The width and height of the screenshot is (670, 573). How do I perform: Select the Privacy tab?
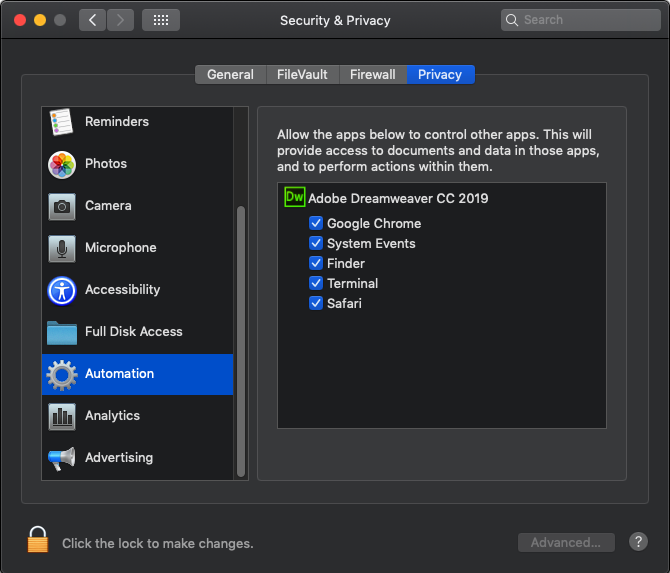(x=440, y=74)
